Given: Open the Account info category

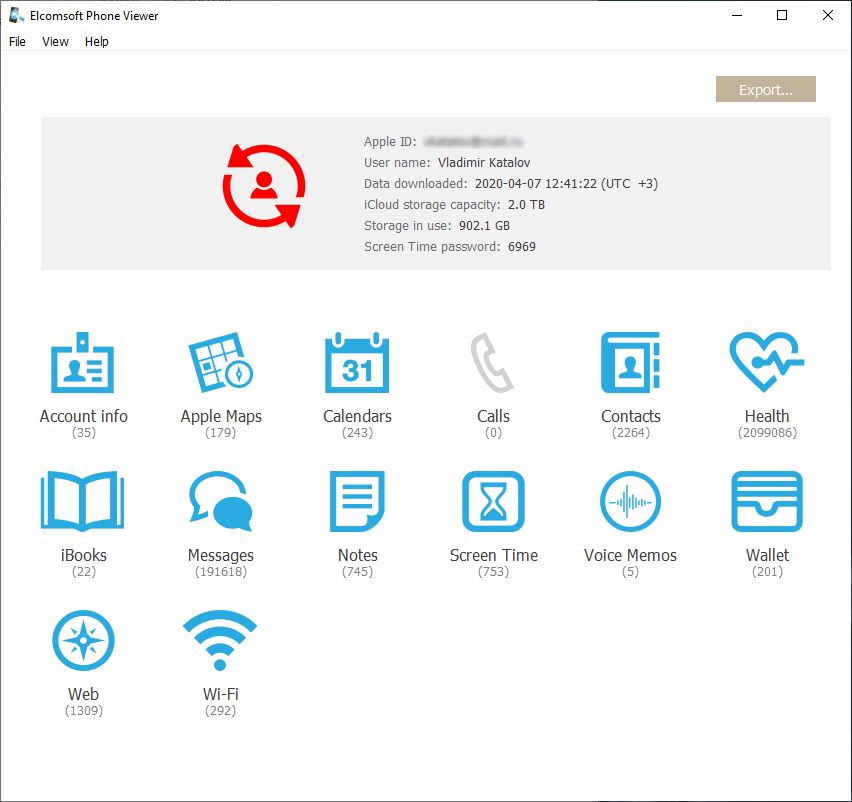Looking at the screenshot, I should coord(83,364).
